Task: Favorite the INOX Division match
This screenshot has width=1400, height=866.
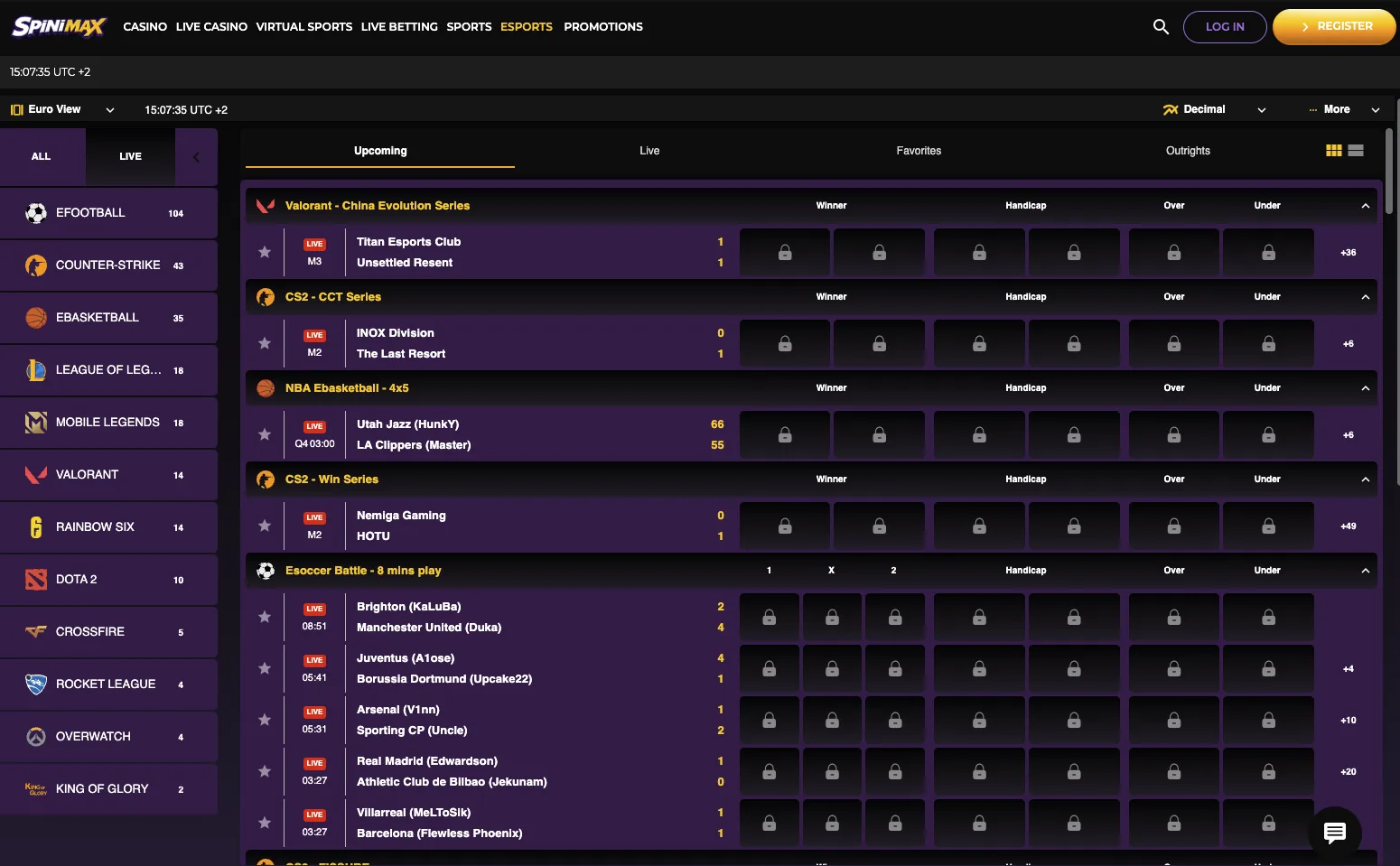Action: point(265,343)
